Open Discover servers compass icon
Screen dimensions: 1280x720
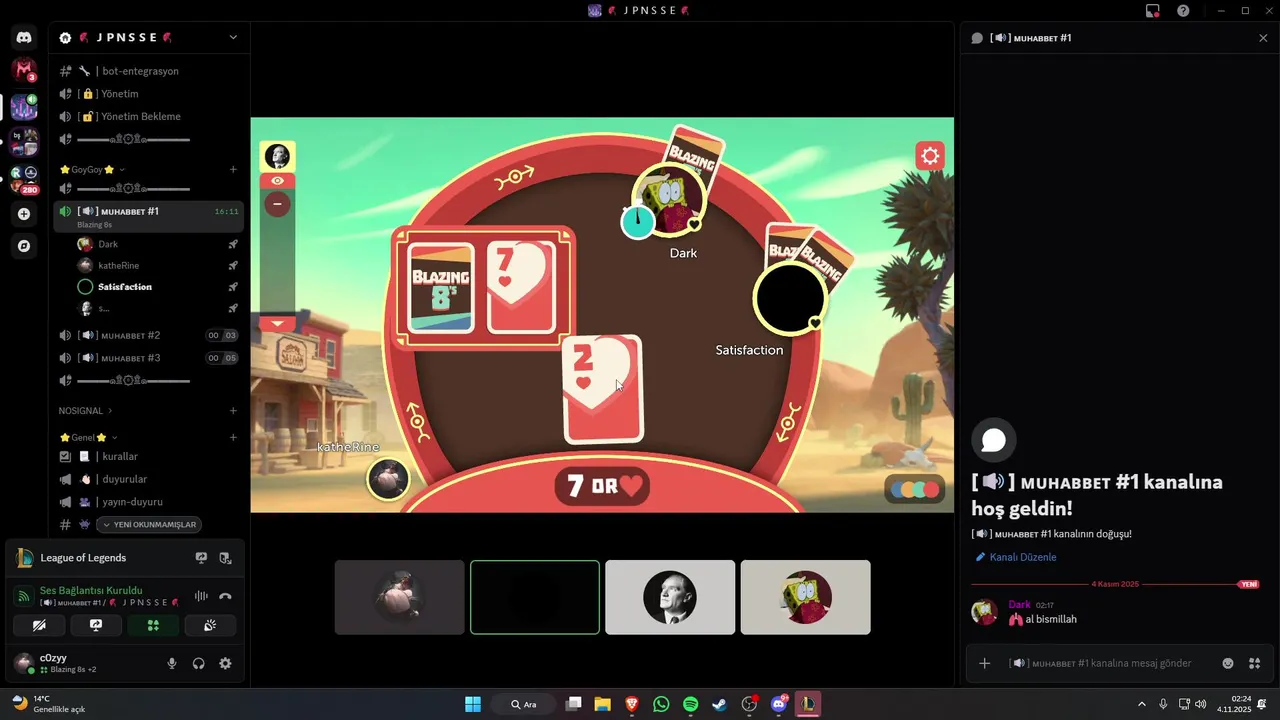pyautogui.click(x=24, y=246)
